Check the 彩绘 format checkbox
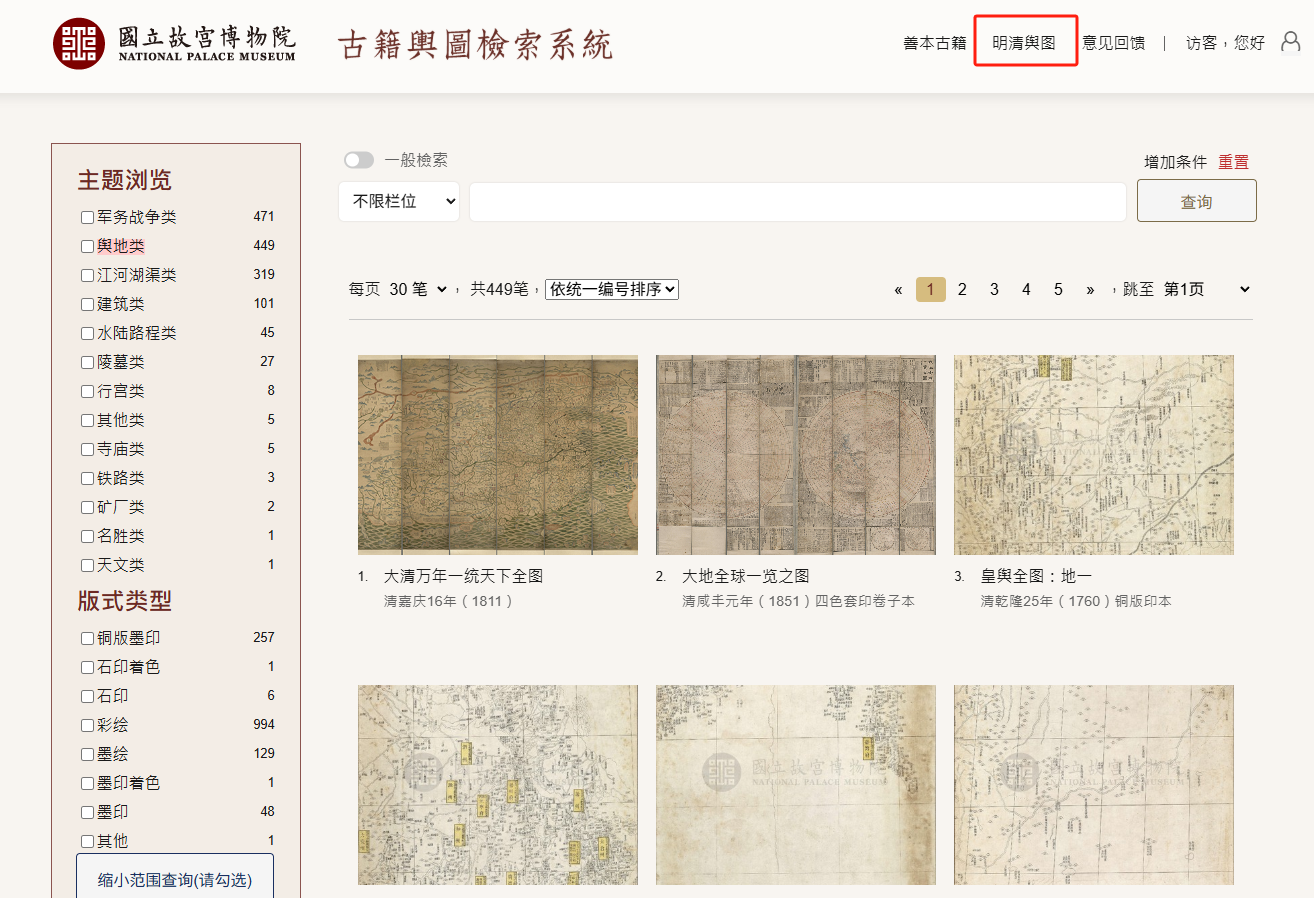 (x=87, y=725)
